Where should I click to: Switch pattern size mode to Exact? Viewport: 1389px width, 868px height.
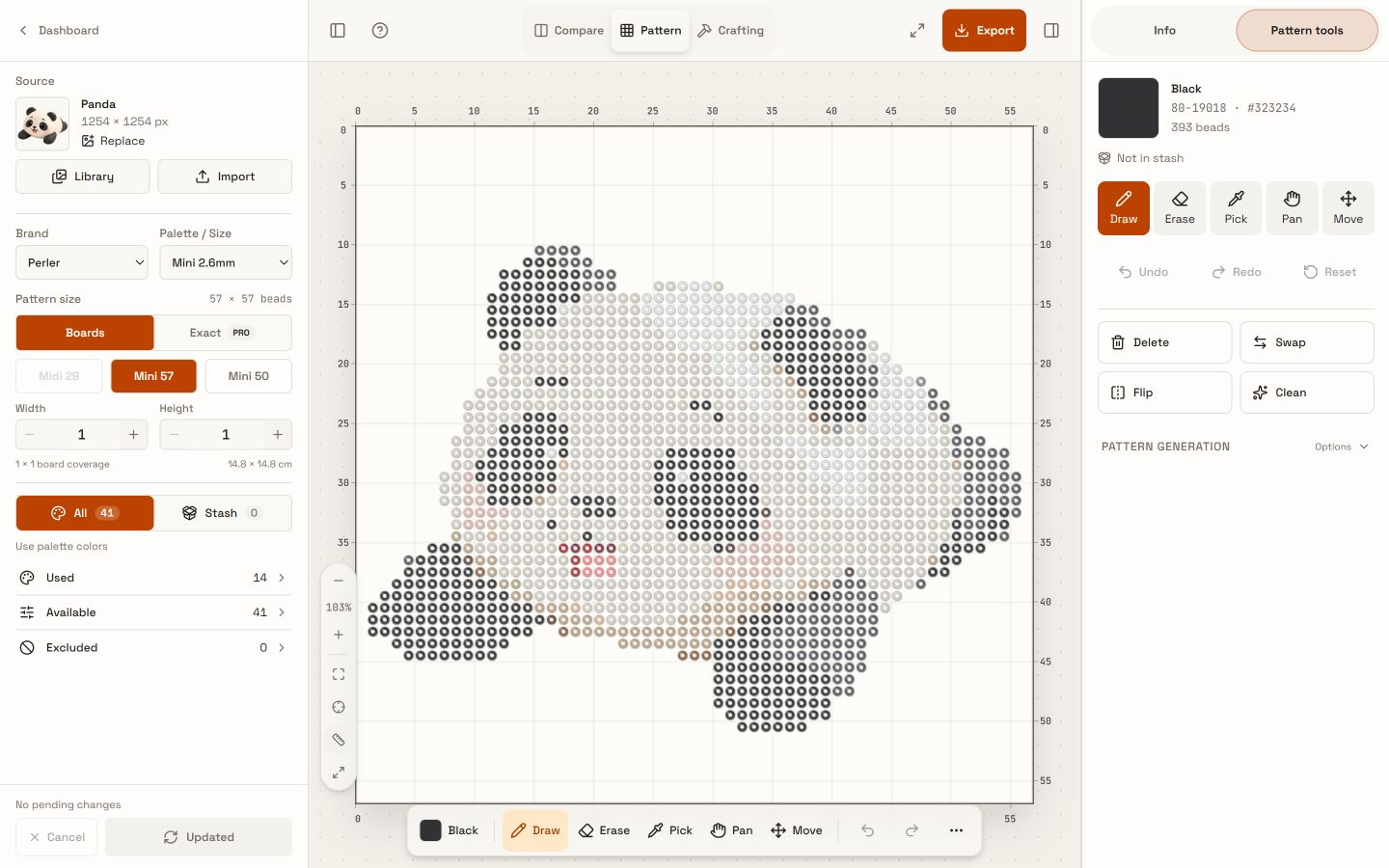coord(222,333)
